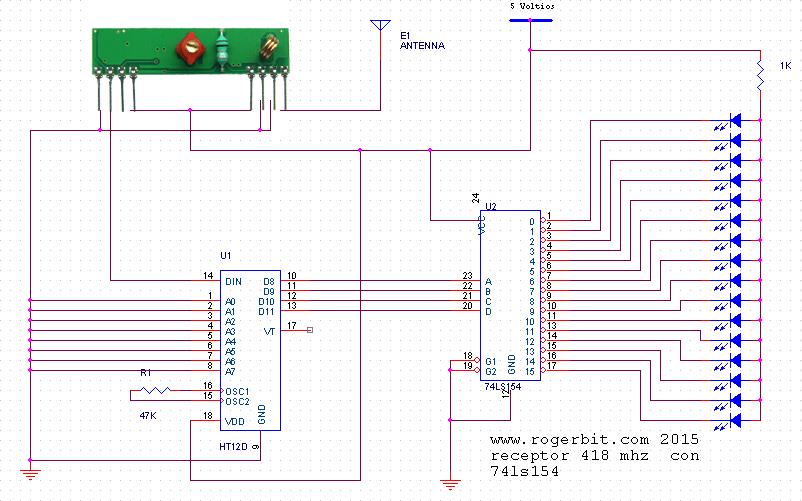Viewport: 802px width, 501px height.
Task: Click pin number 24 above U2
Action: tap(475, 198)
